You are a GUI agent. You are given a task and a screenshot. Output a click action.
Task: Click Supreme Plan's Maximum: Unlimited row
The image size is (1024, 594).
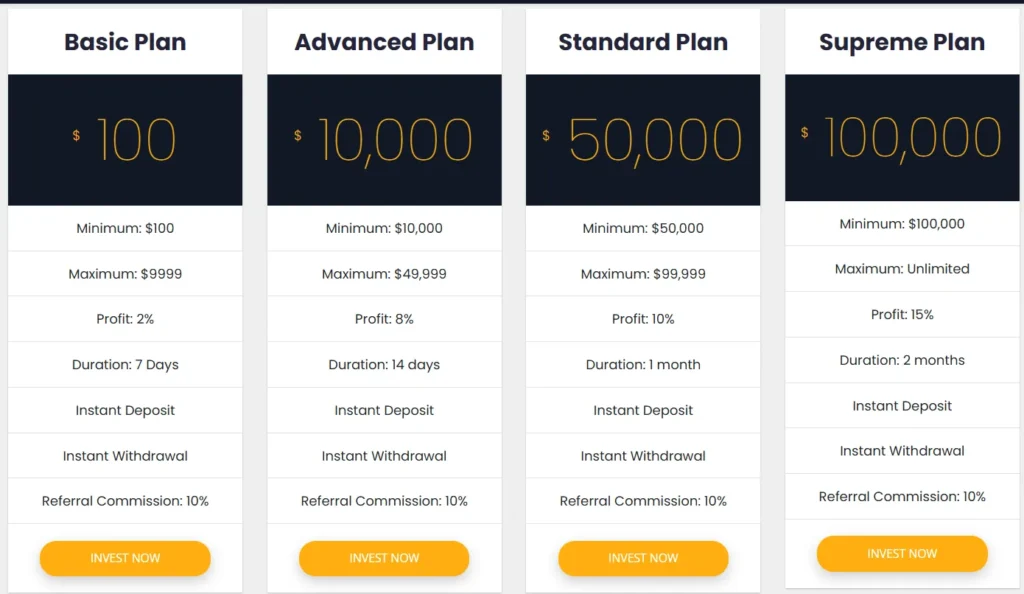pos(902,268)
